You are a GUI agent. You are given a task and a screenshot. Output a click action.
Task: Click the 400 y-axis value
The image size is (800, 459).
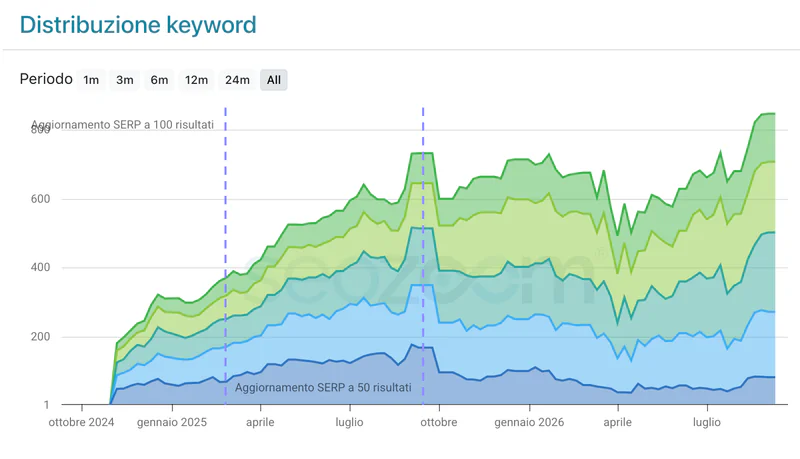40,267
